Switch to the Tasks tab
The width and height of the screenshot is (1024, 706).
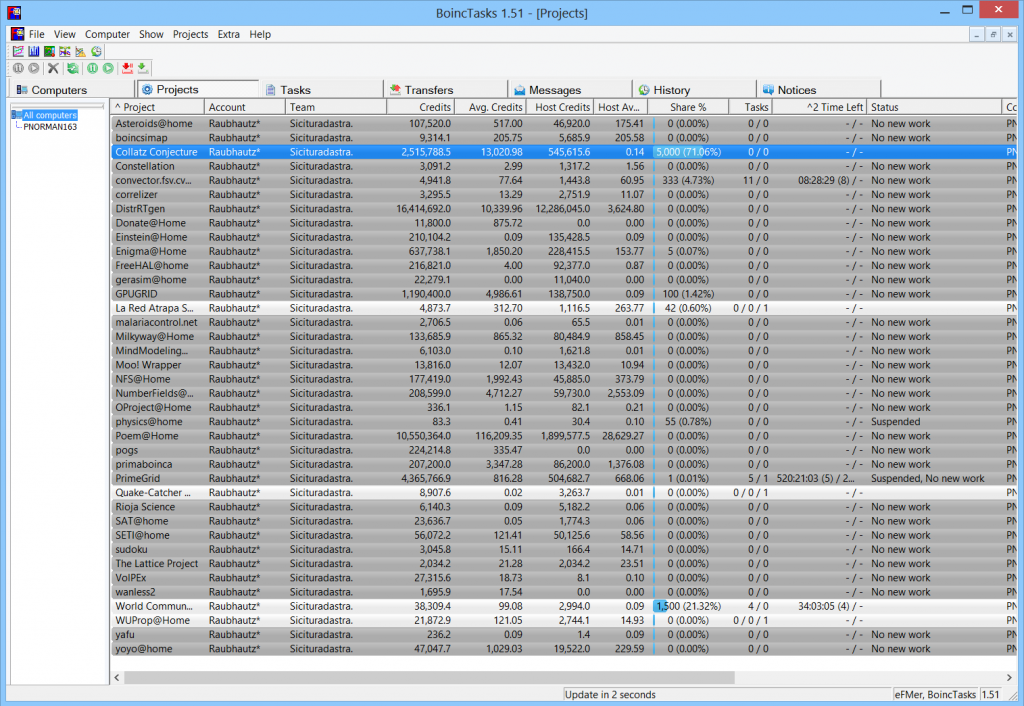point(294,90)
